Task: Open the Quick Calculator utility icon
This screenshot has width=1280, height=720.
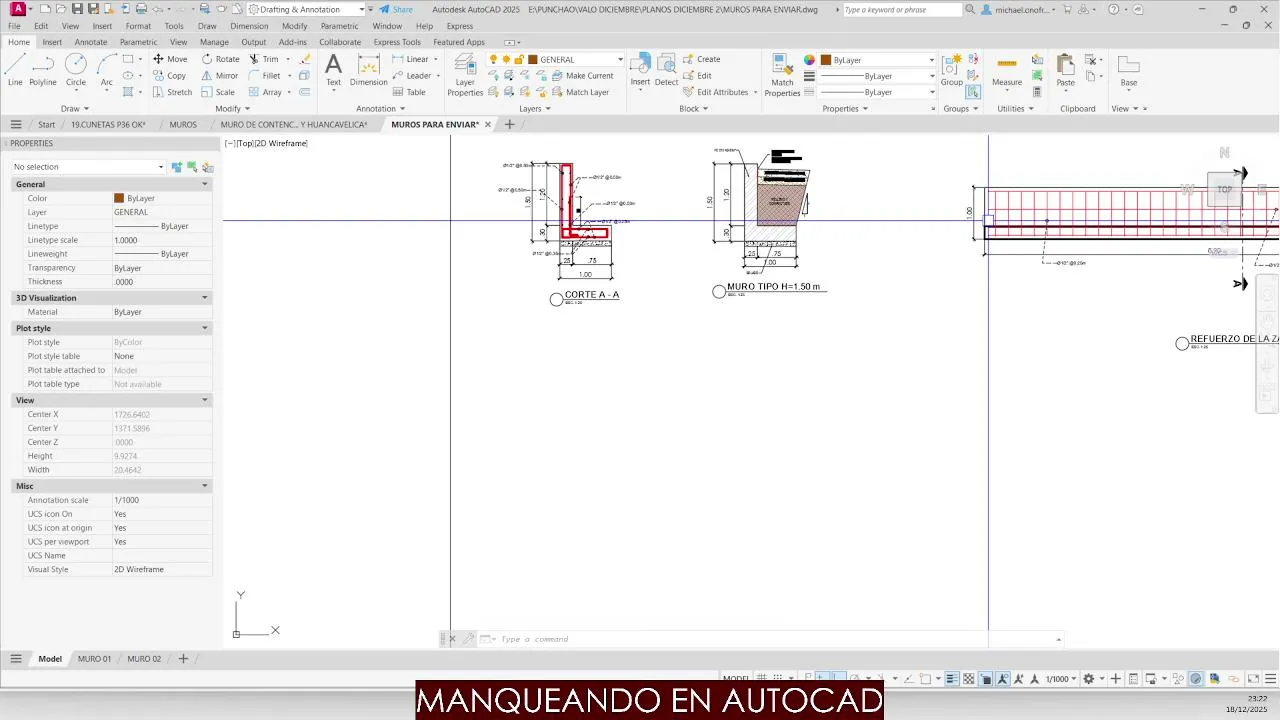Action: tap(1037, 92)
